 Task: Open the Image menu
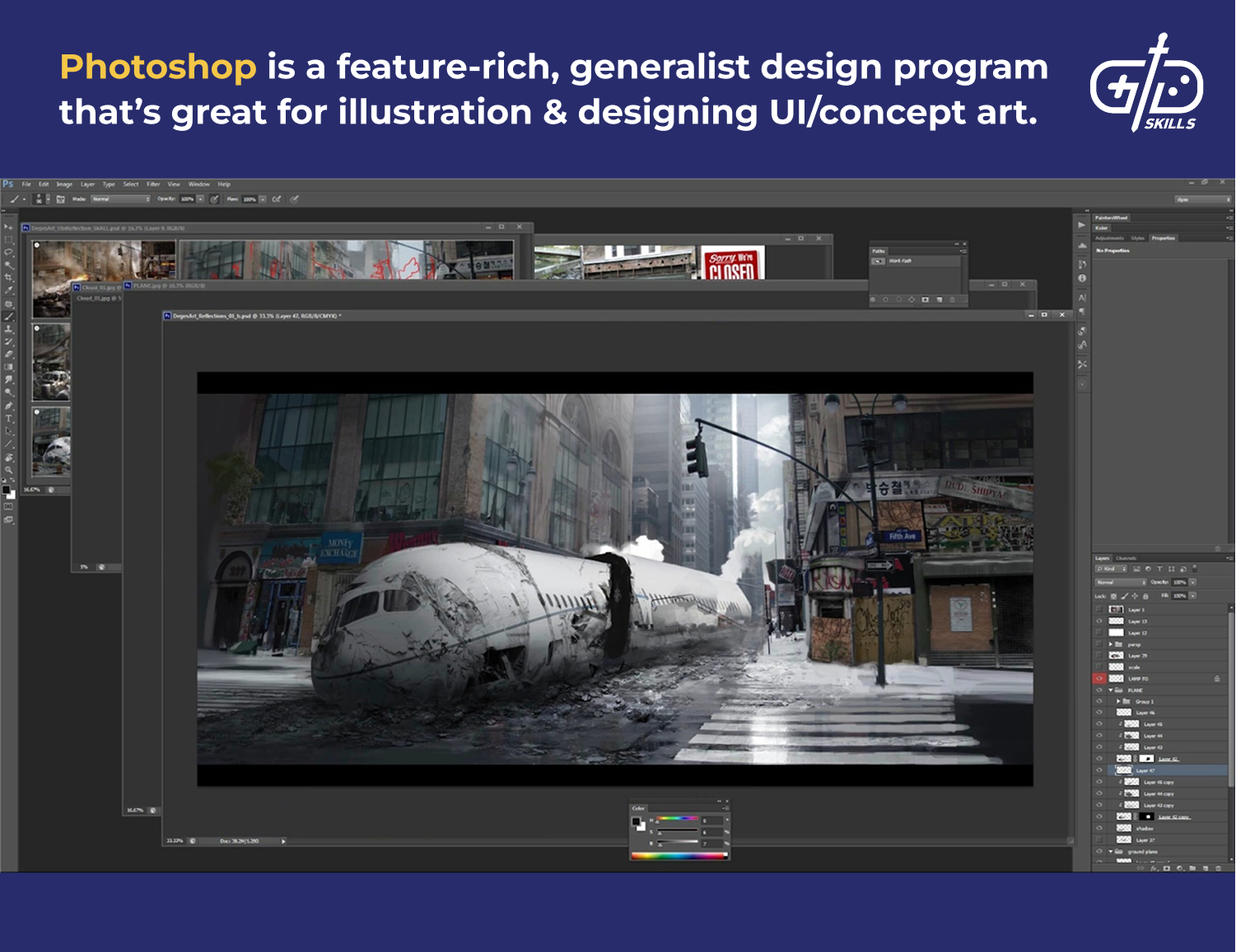tap(64, 184)
